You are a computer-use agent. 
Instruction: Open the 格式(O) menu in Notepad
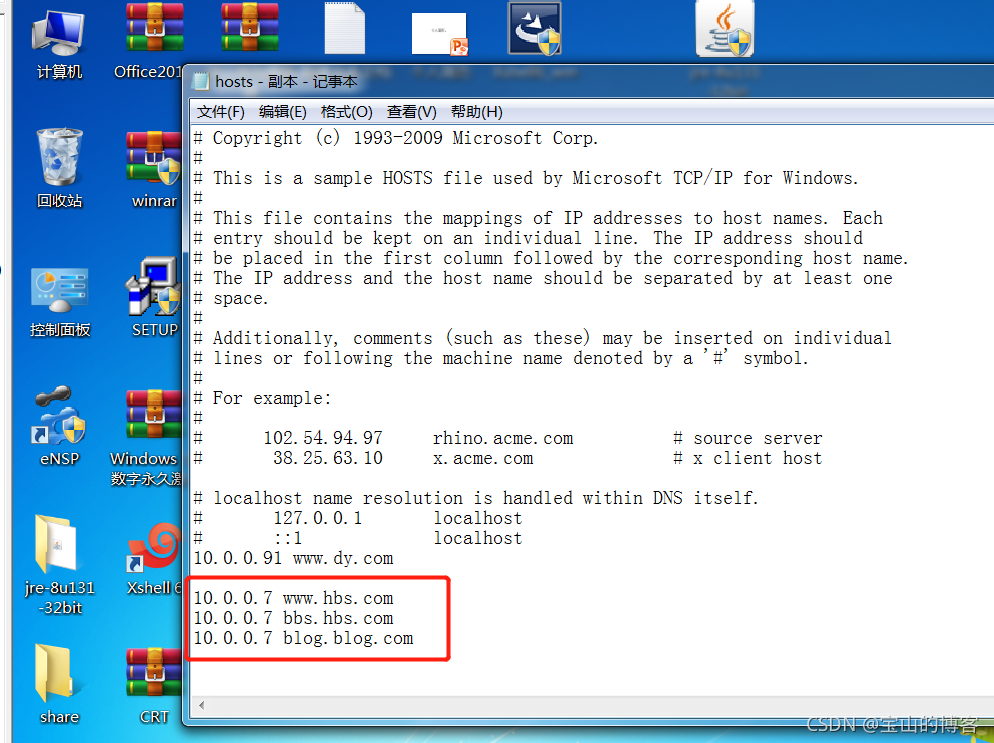click(x=346, y=112)
